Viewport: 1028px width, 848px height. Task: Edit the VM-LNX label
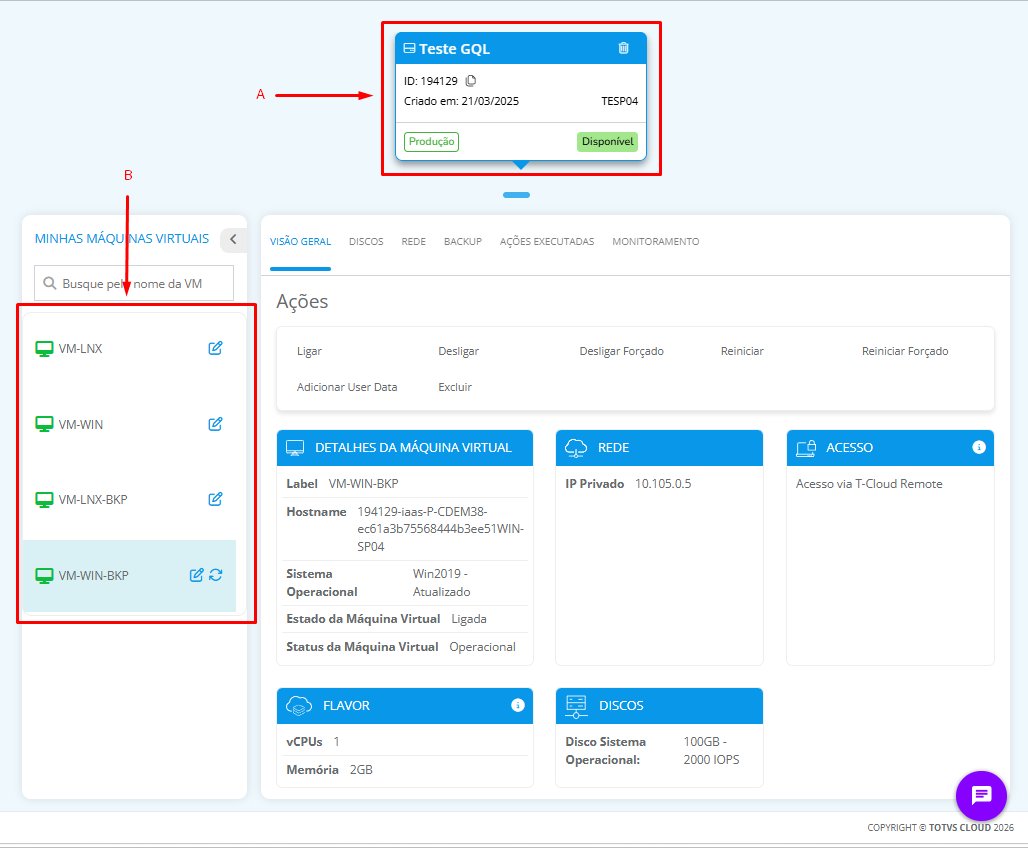point(215,348)
